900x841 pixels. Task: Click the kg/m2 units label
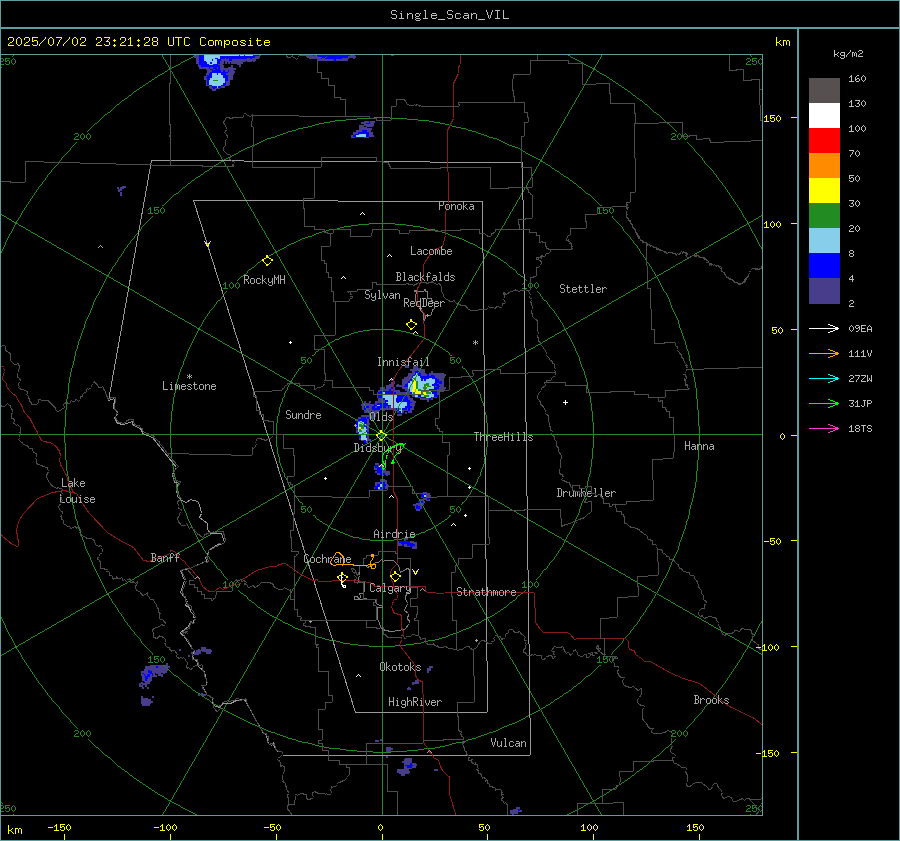[848, 53]
